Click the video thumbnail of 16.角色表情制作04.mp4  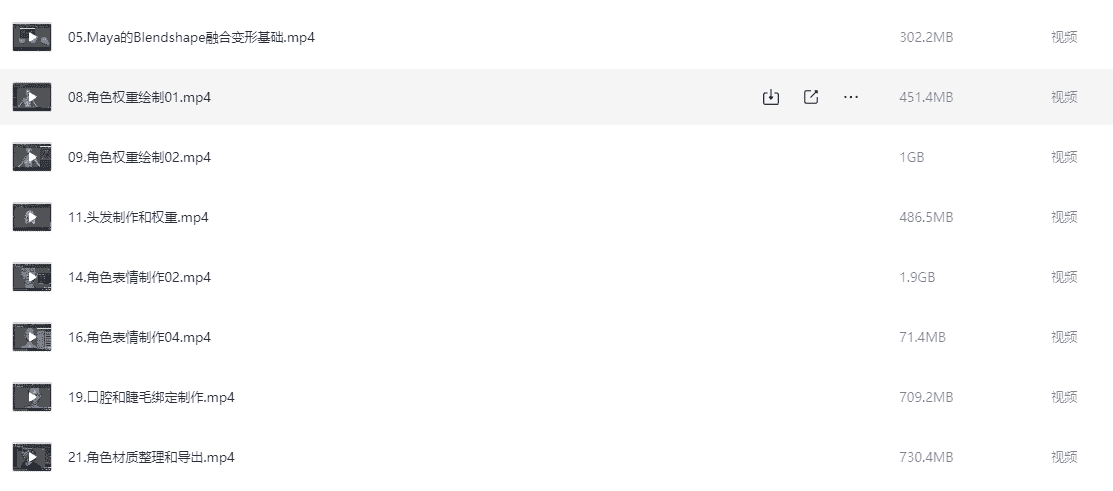tap(32, 337)
